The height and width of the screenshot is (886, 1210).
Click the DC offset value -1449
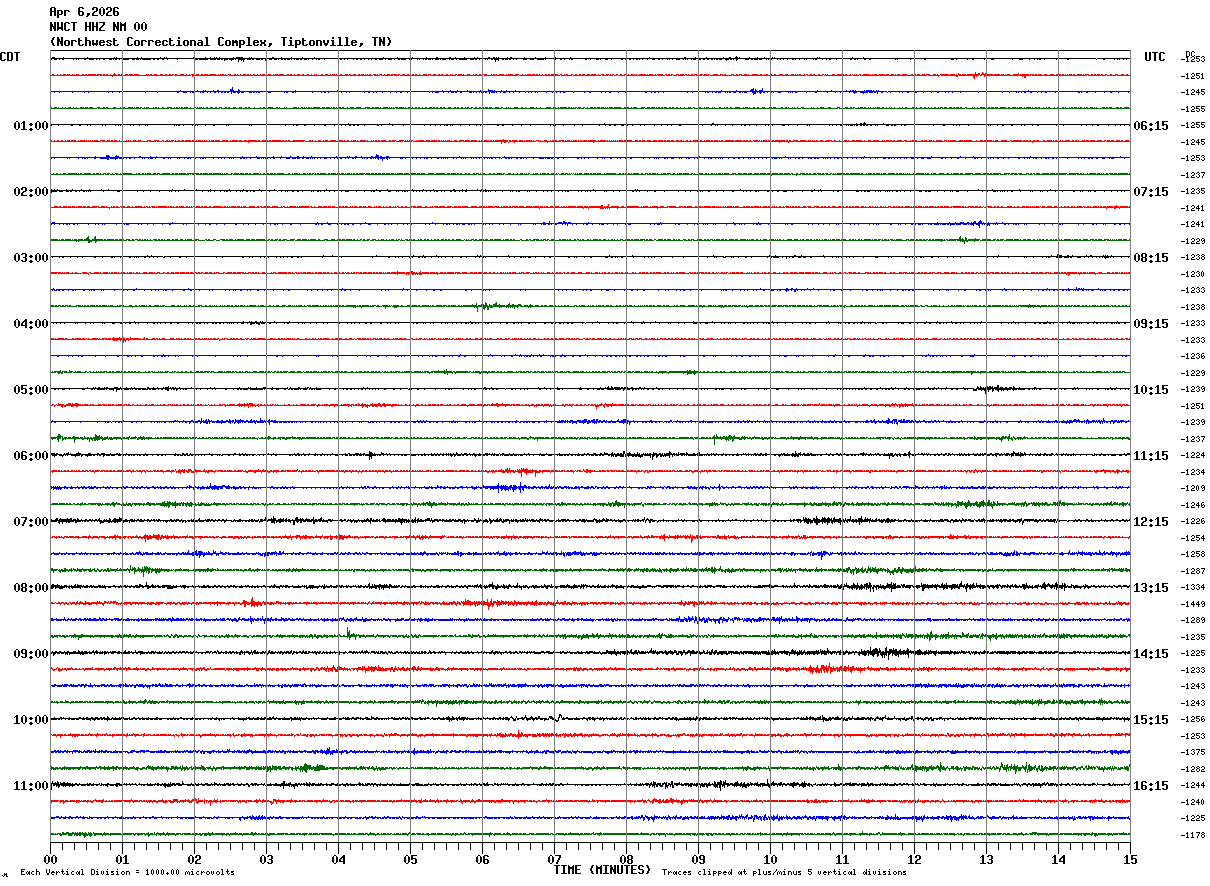1193,604
